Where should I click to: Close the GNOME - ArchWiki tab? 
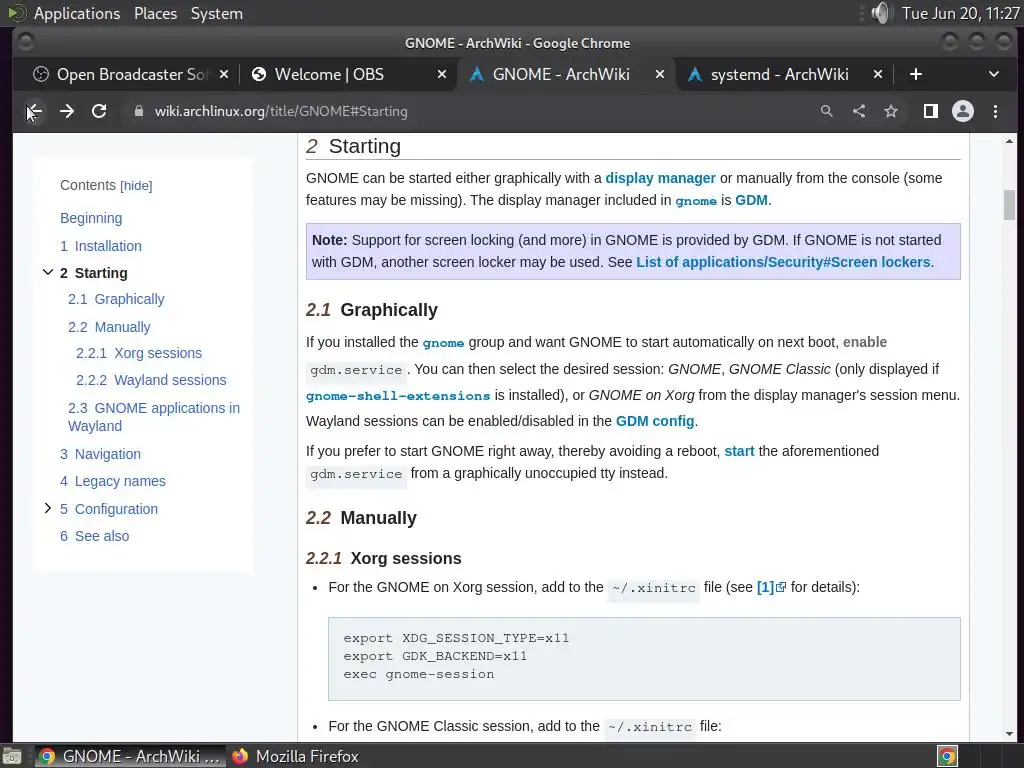pos(660,74)
